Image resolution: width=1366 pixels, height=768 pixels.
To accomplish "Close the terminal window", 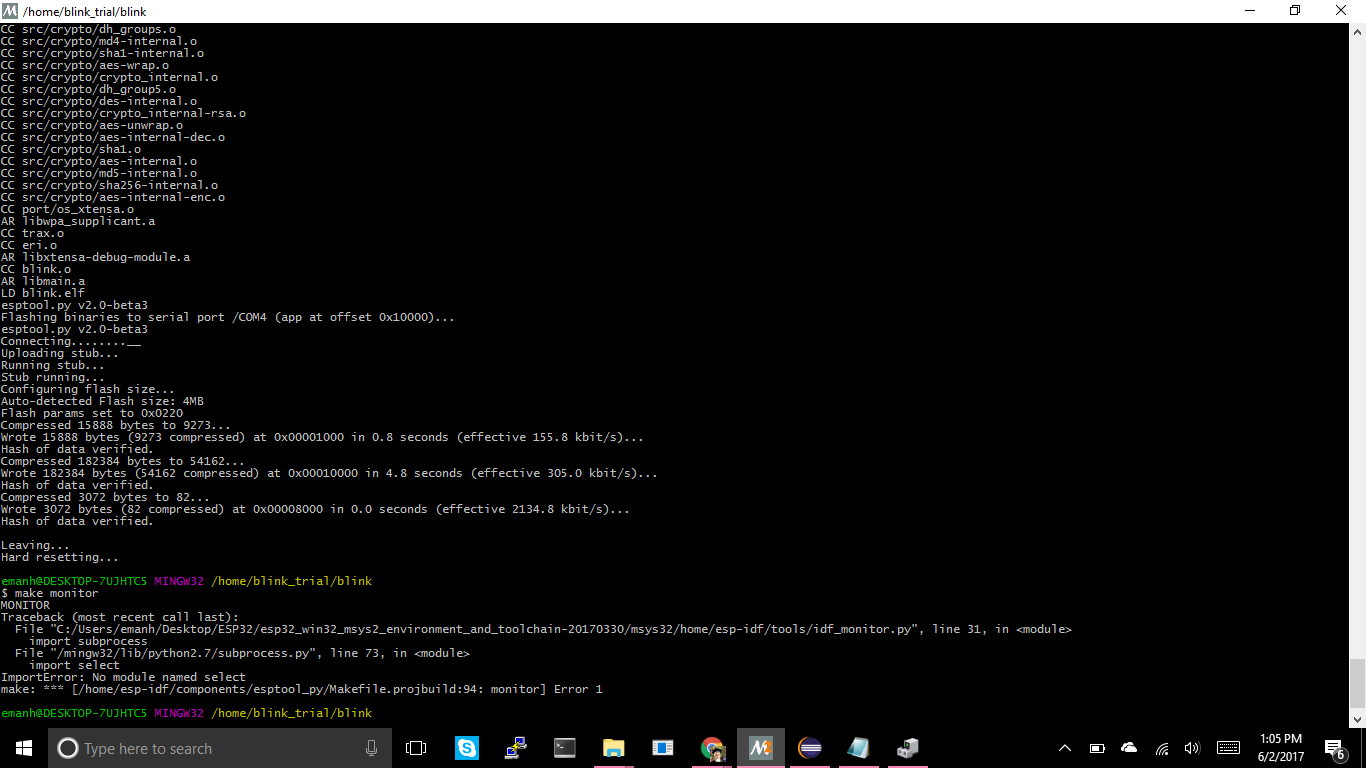I will click(x=1342, y=11).
